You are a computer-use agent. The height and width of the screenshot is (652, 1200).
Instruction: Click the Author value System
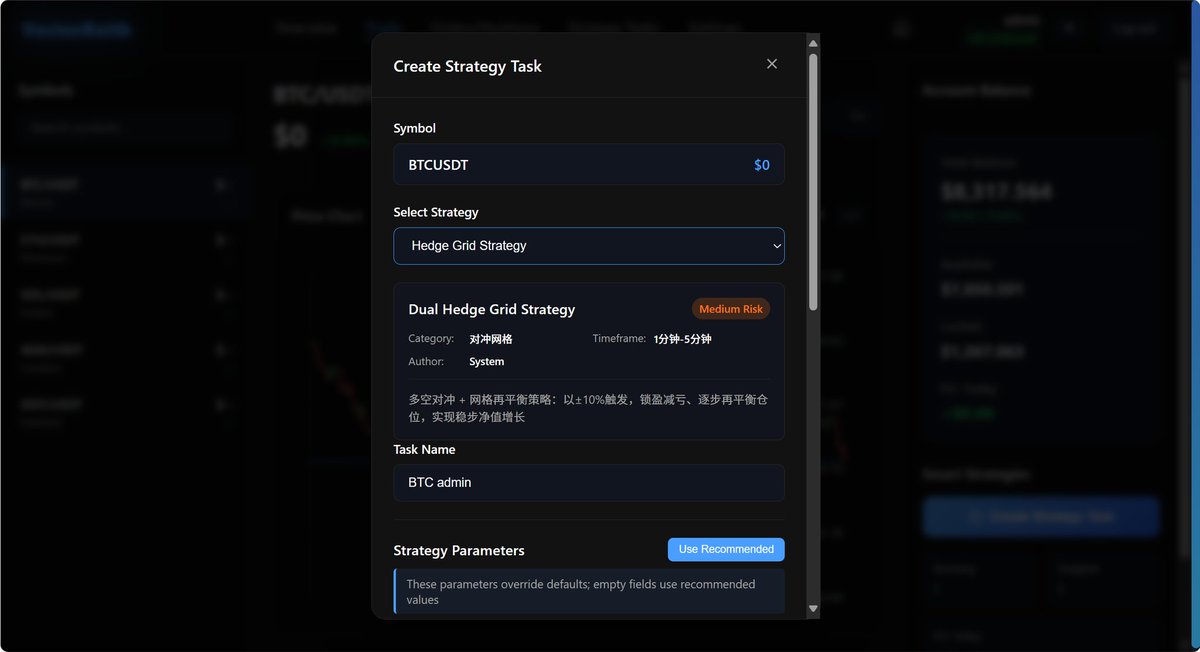pos(487,361)
